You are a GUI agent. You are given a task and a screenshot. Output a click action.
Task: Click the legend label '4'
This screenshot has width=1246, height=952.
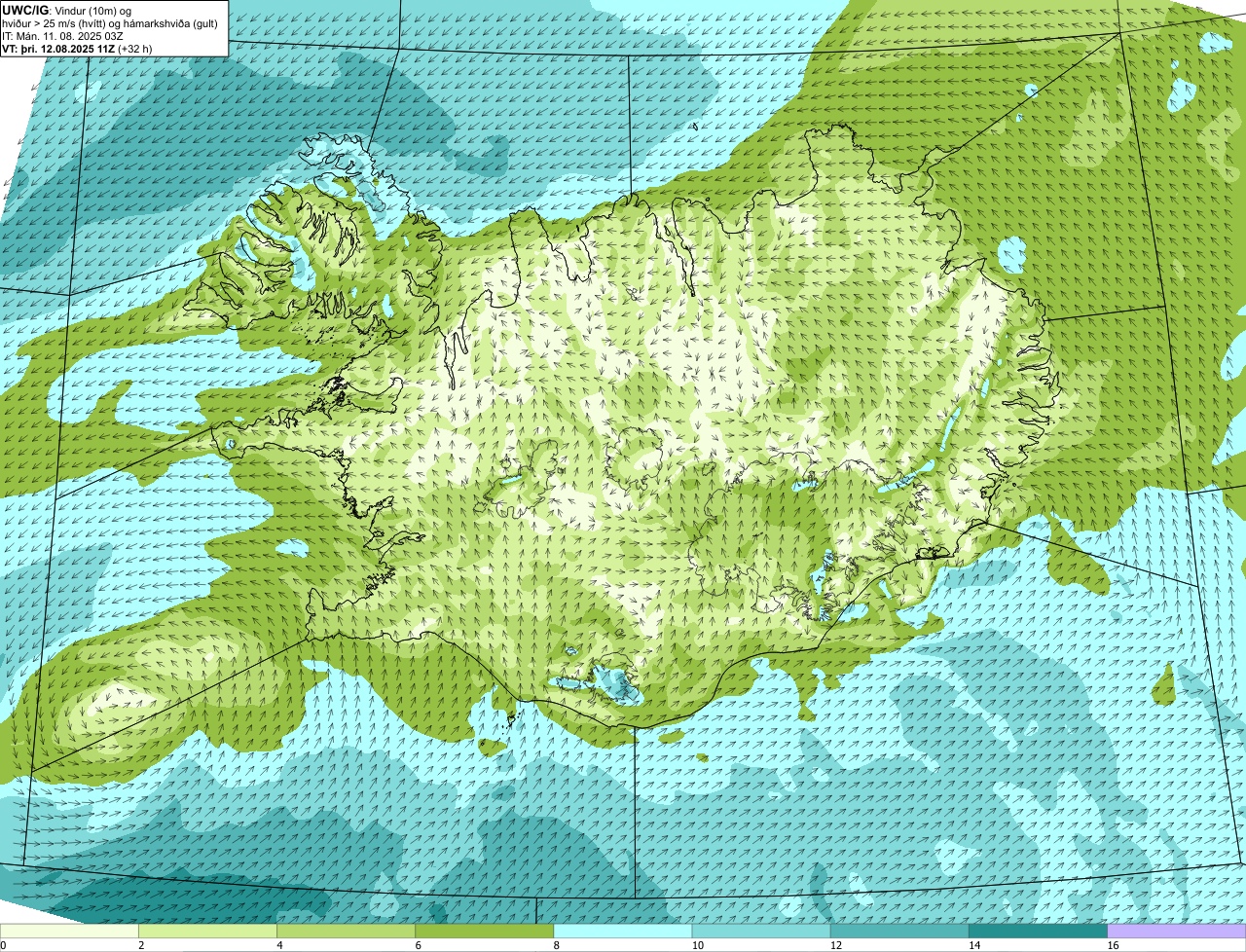click(x=279, y=945)
